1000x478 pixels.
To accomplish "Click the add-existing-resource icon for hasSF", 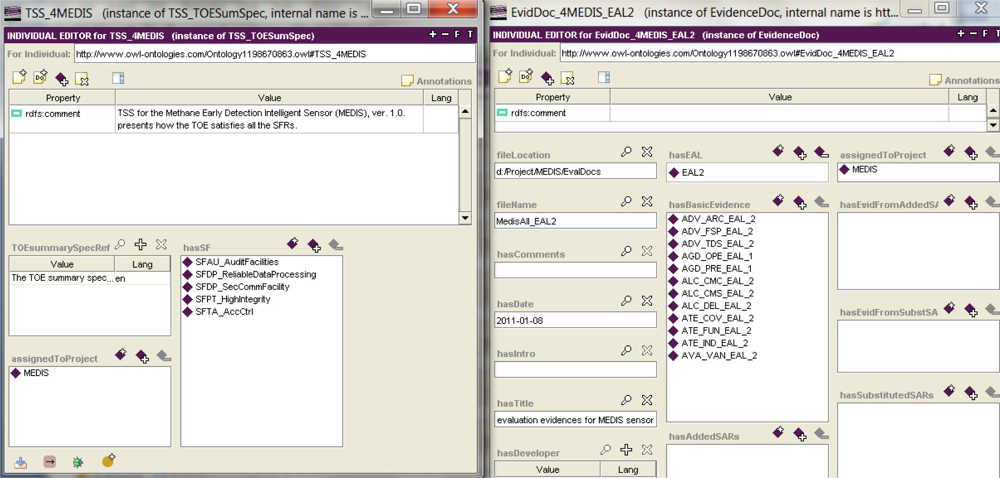I will [314, 244].
